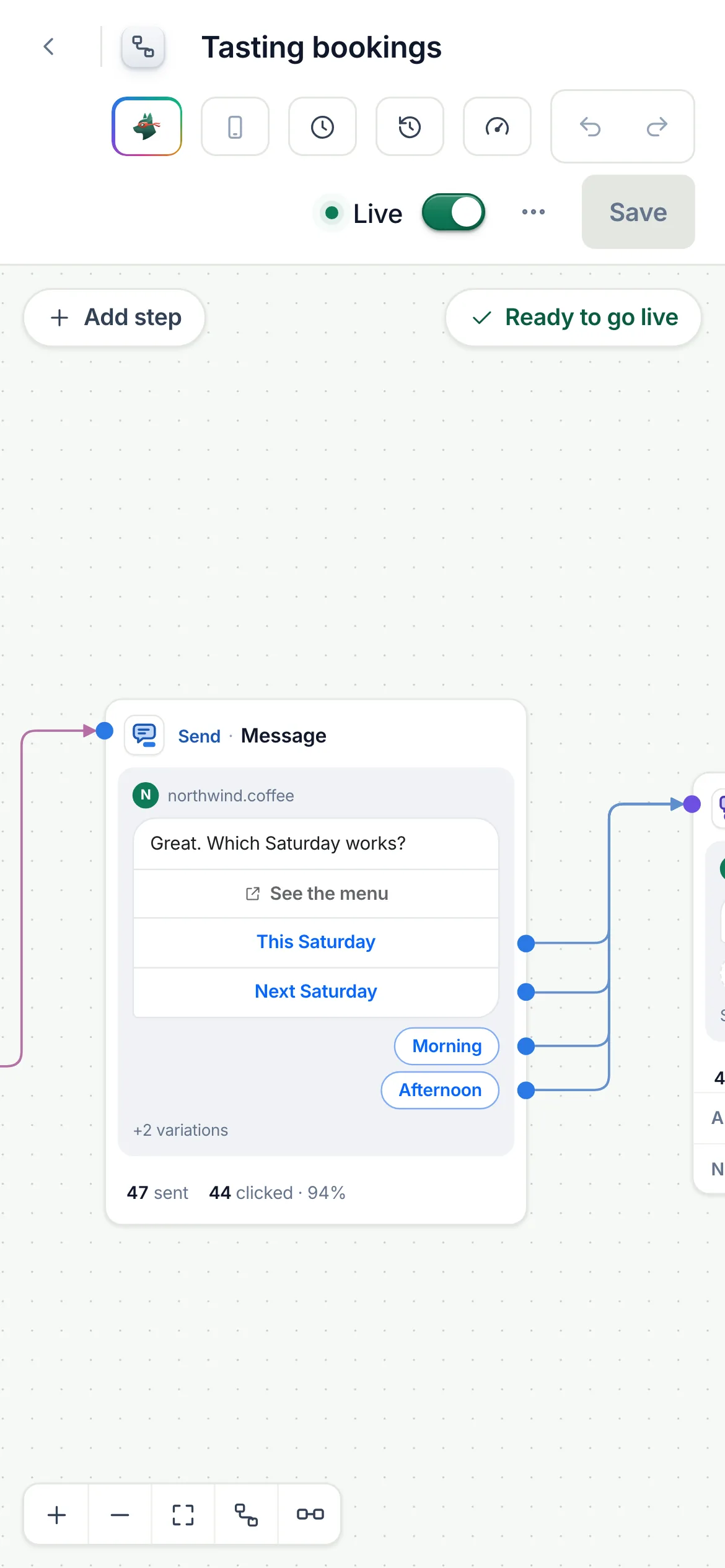Click the green N sender avatar
The height and width of the screenshot is (1568, 725).
pos(146,795)
